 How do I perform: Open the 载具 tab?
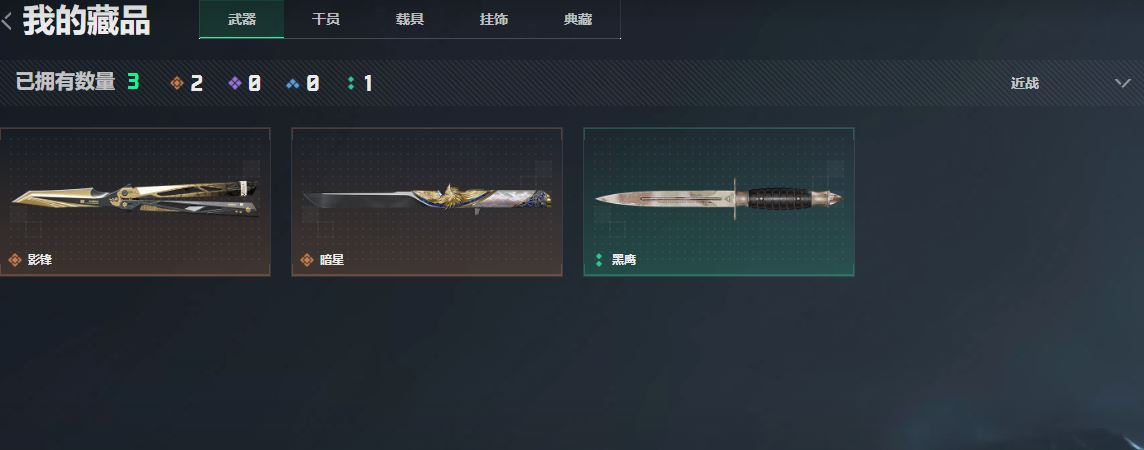pos(410,19)
